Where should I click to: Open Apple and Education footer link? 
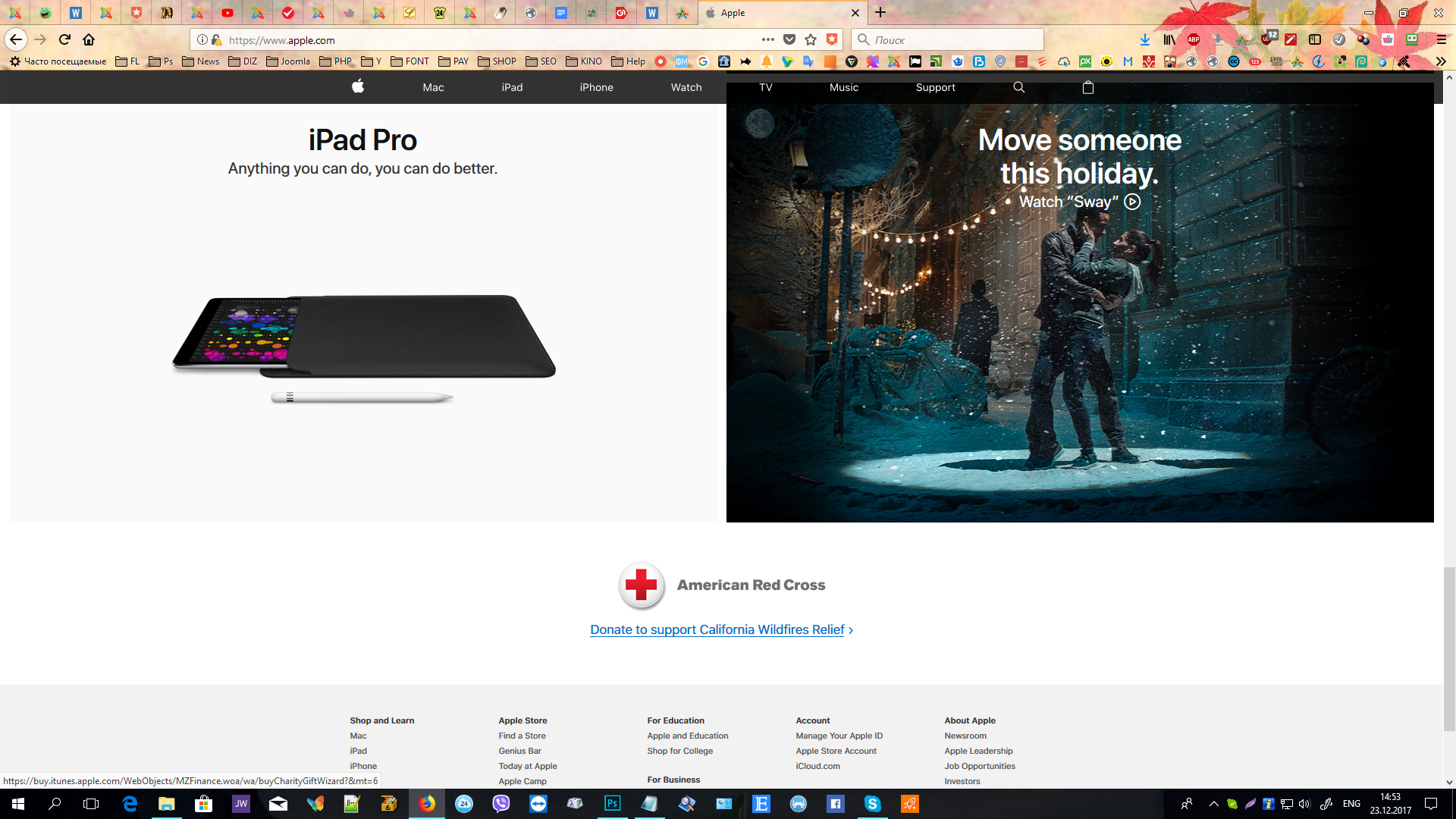(687, 736)
